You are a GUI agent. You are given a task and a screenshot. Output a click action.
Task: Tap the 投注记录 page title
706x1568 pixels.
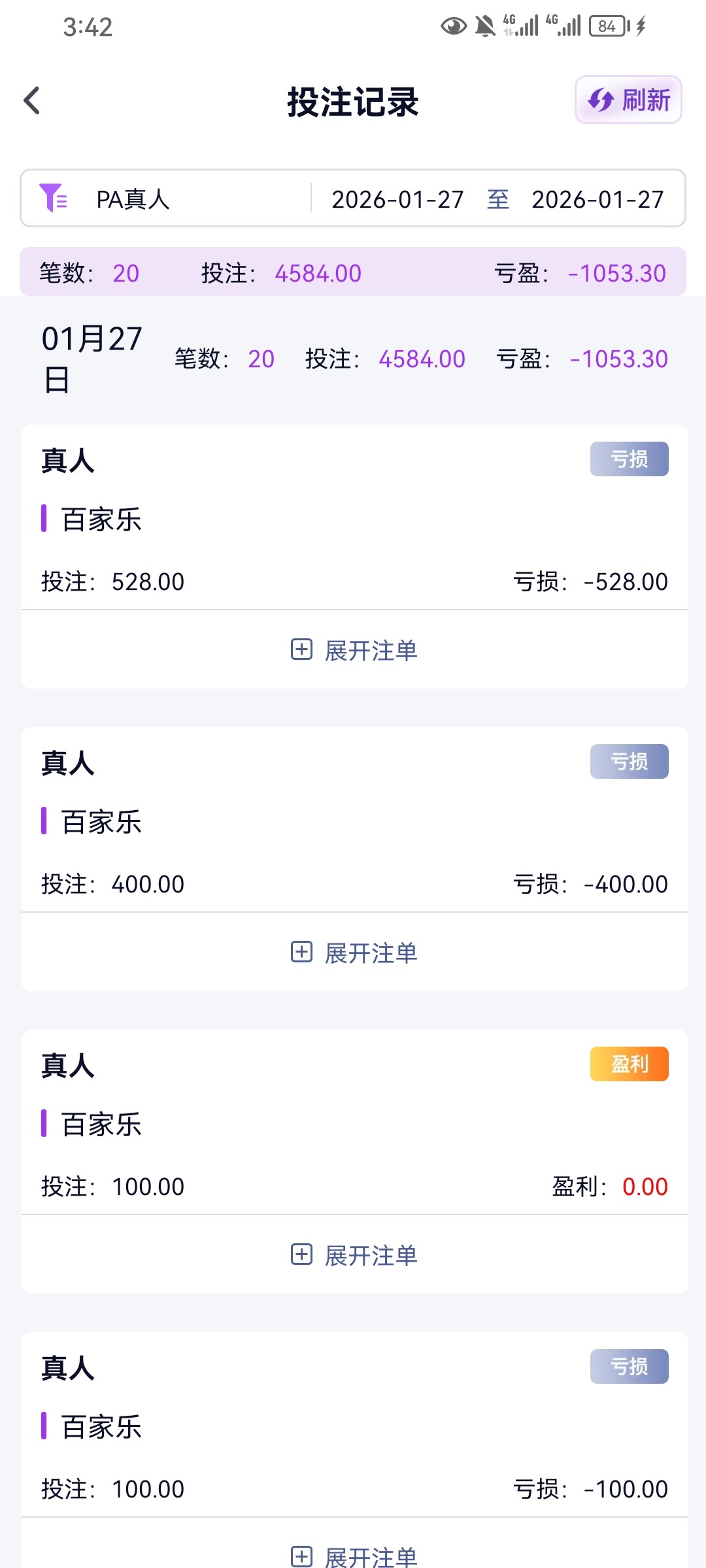pos(353,102)
